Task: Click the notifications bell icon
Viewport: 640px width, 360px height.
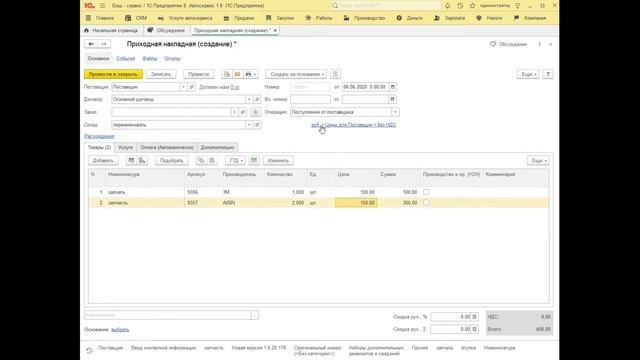Action: click(x=448, y=6)
